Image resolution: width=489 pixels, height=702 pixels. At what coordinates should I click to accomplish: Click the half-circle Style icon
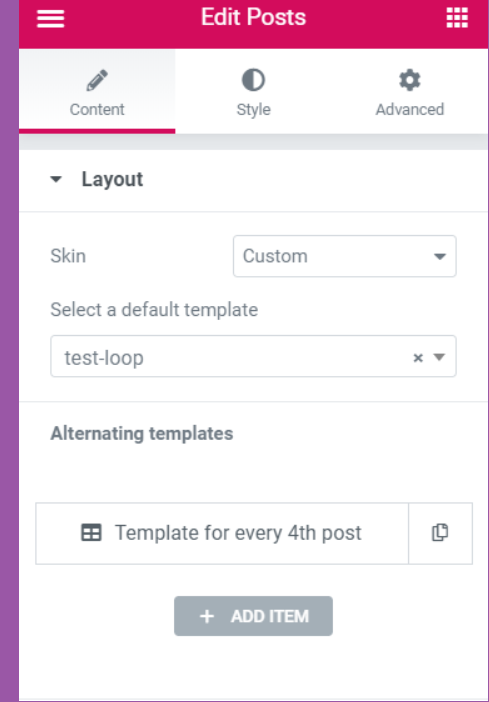(253, 80)
